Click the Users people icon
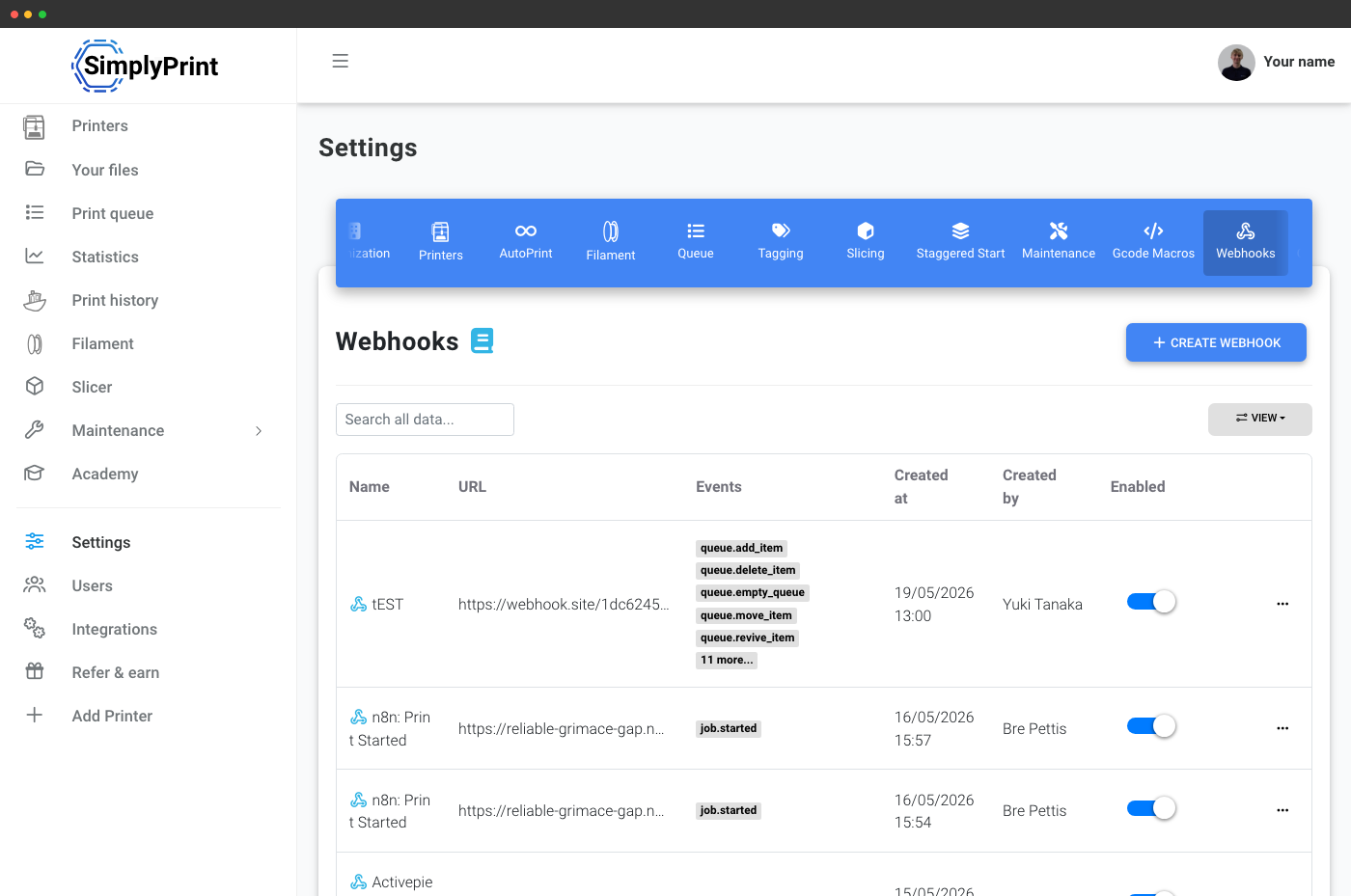The width and height of the screenshot is (1351, 896). click(35, 584)
